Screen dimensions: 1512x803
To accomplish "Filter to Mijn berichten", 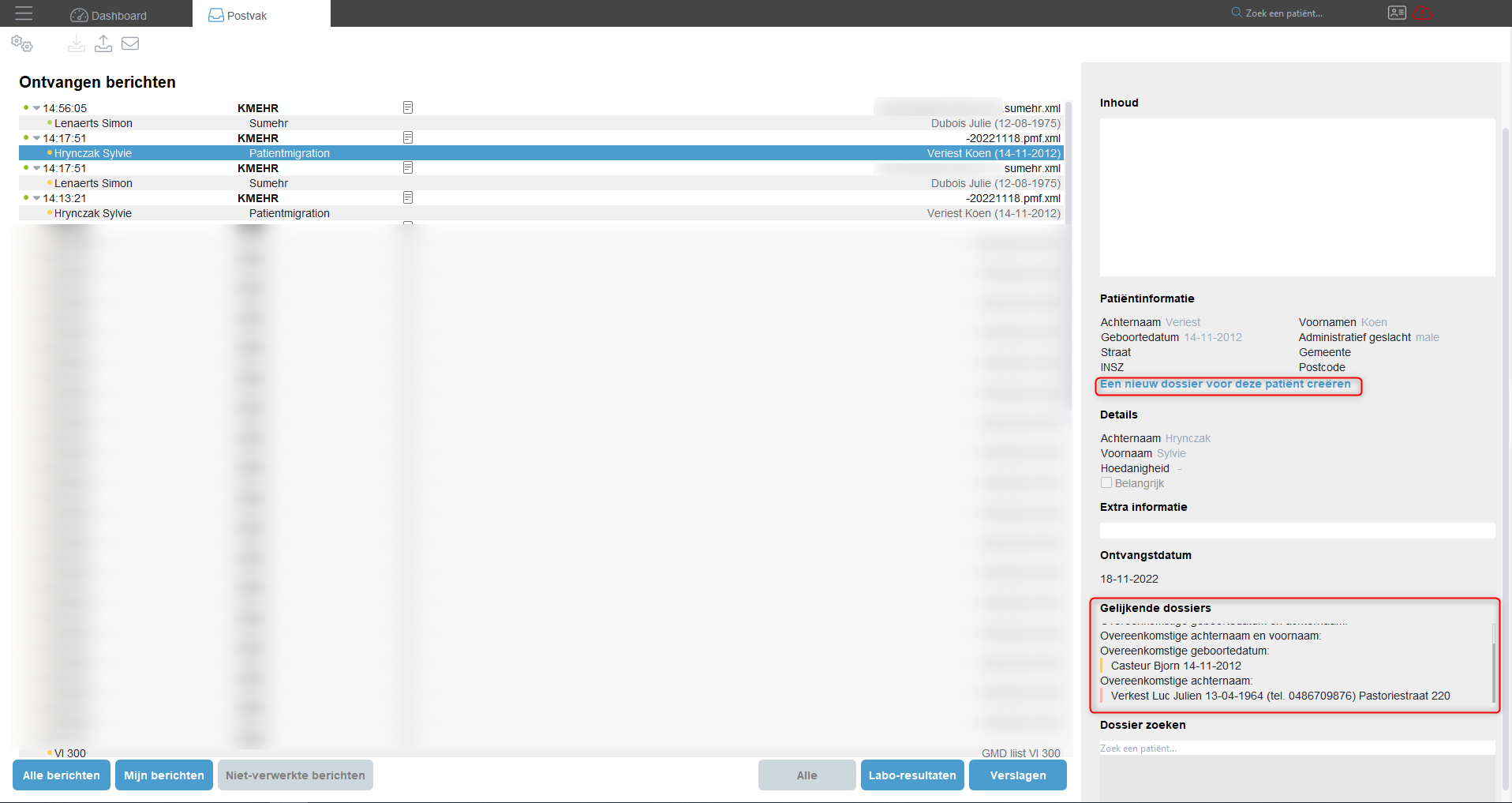I will (x=164, y=775).
